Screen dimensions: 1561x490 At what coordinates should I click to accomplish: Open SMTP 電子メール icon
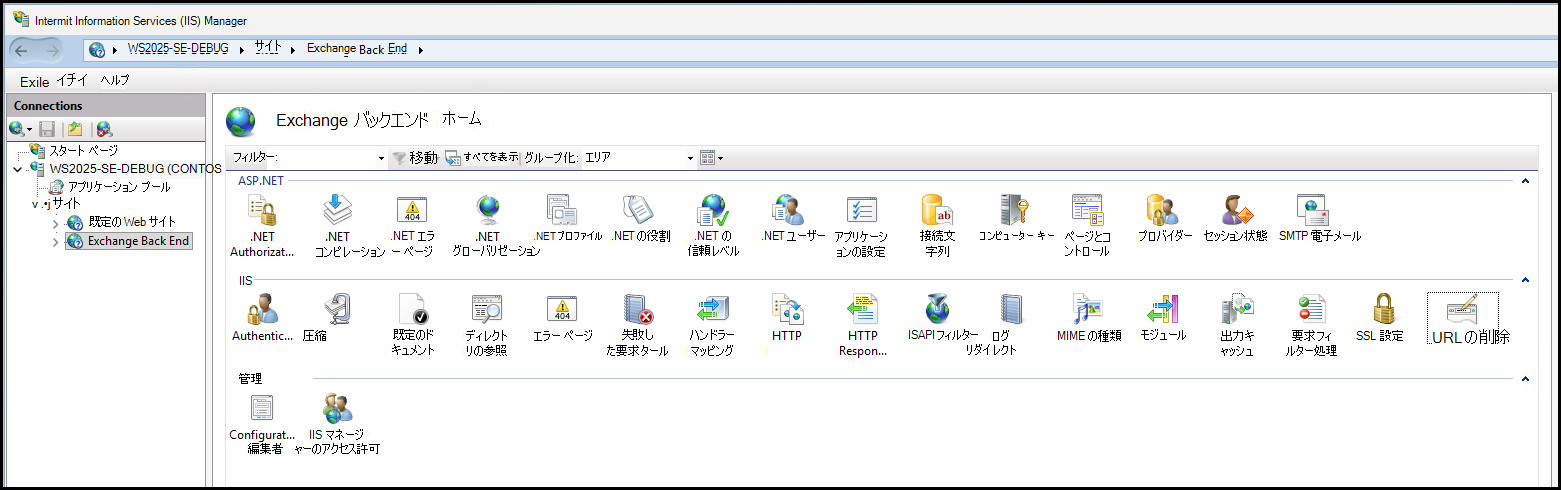point(1313,210)
